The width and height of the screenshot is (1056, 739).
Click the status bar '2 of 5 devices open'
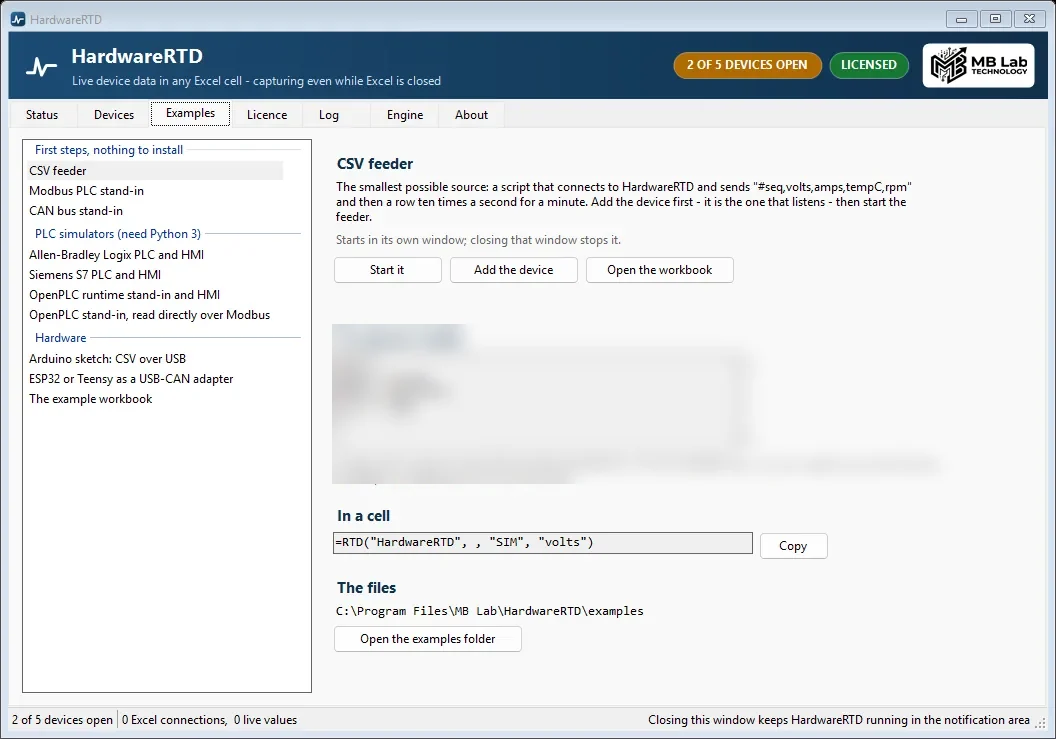click(62, 719)
